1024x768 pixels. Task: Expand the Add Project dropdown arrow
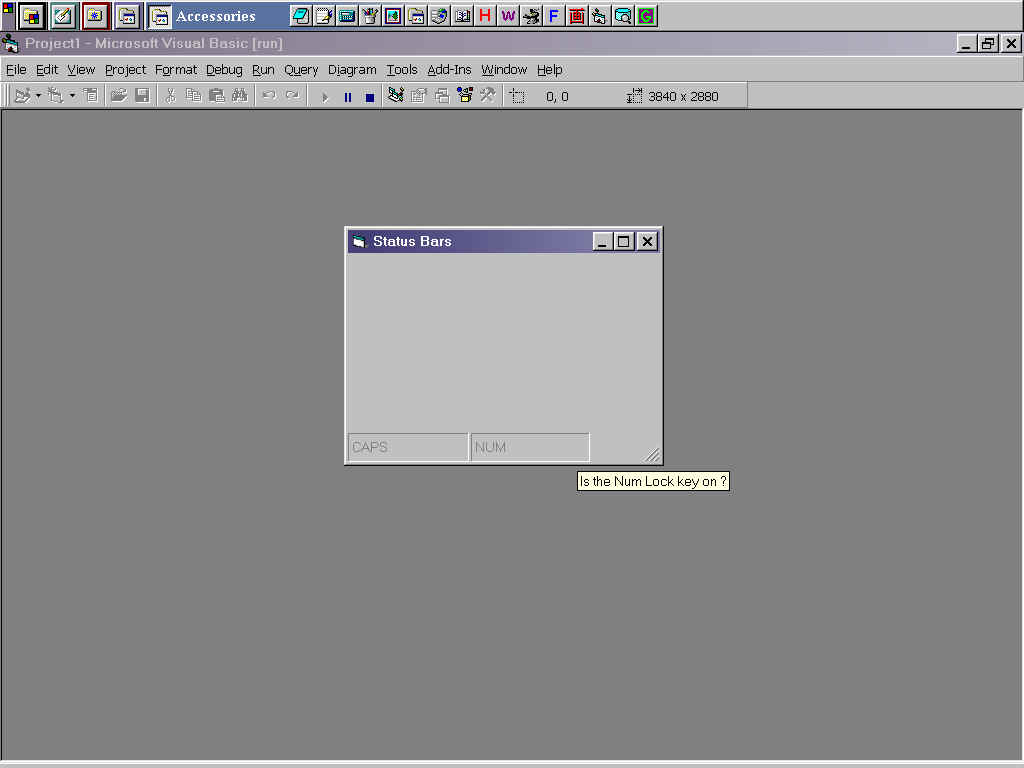pos(38,96)
